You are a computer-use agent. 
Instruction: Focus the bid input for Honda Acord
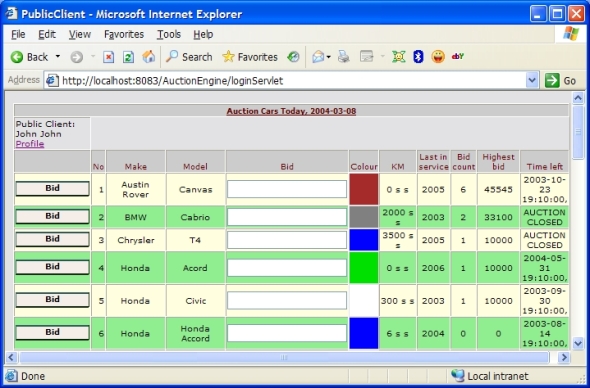287,268
